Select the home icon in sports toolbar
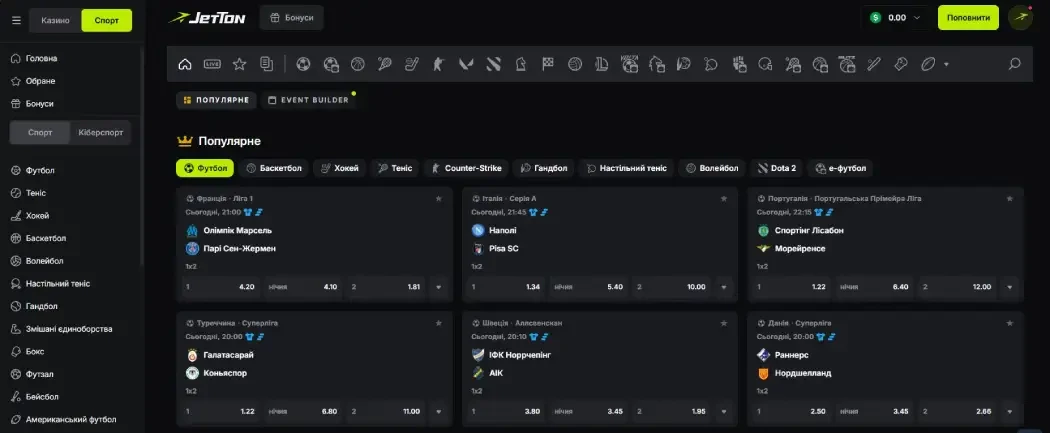 (184, 64)
